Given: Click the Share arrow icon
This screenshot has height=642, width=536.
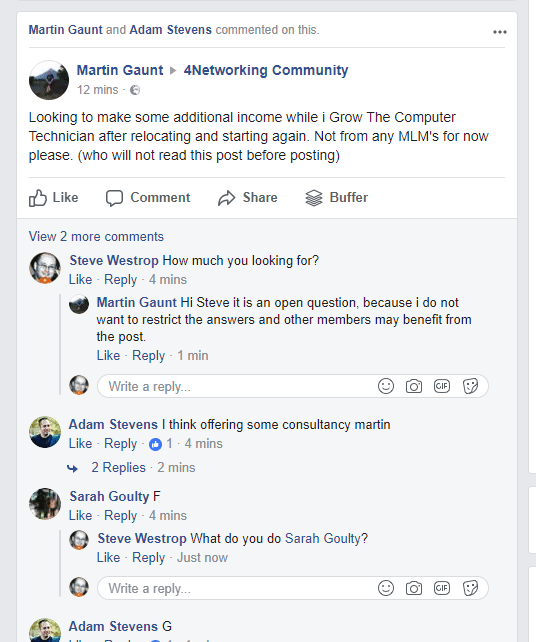Looking at the screenshot, I should pyautogui.click(x=226, y=198).
